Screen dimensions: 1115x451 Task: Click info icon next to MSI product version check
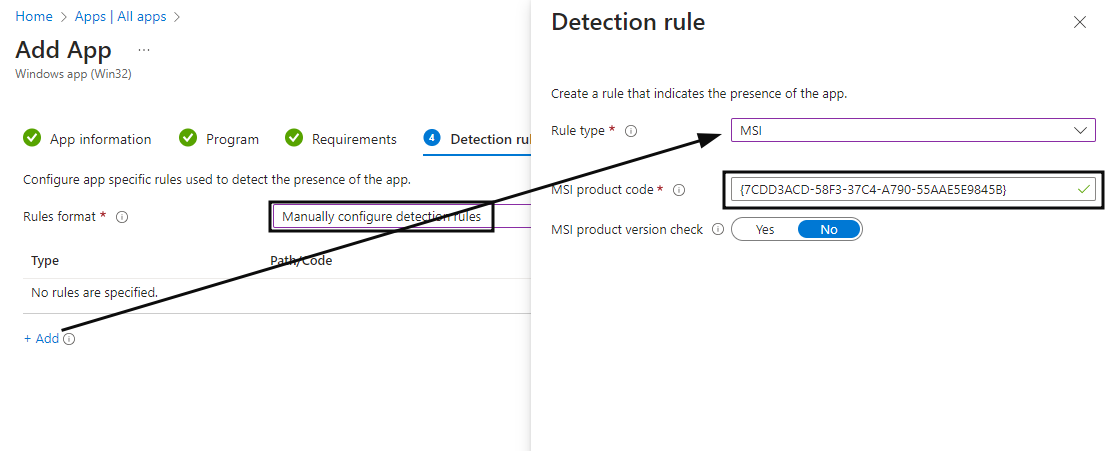click(x=718, y=230)
